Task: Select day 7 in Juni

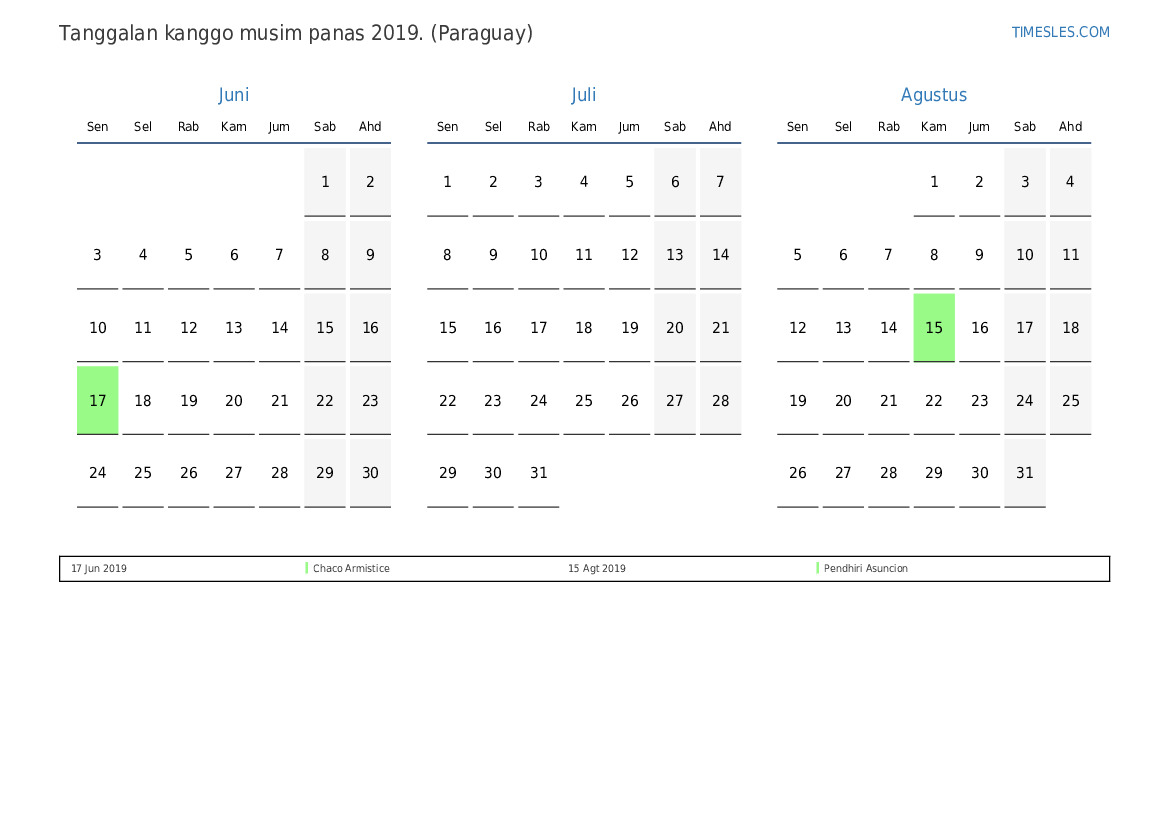Action: coord(280,255)
